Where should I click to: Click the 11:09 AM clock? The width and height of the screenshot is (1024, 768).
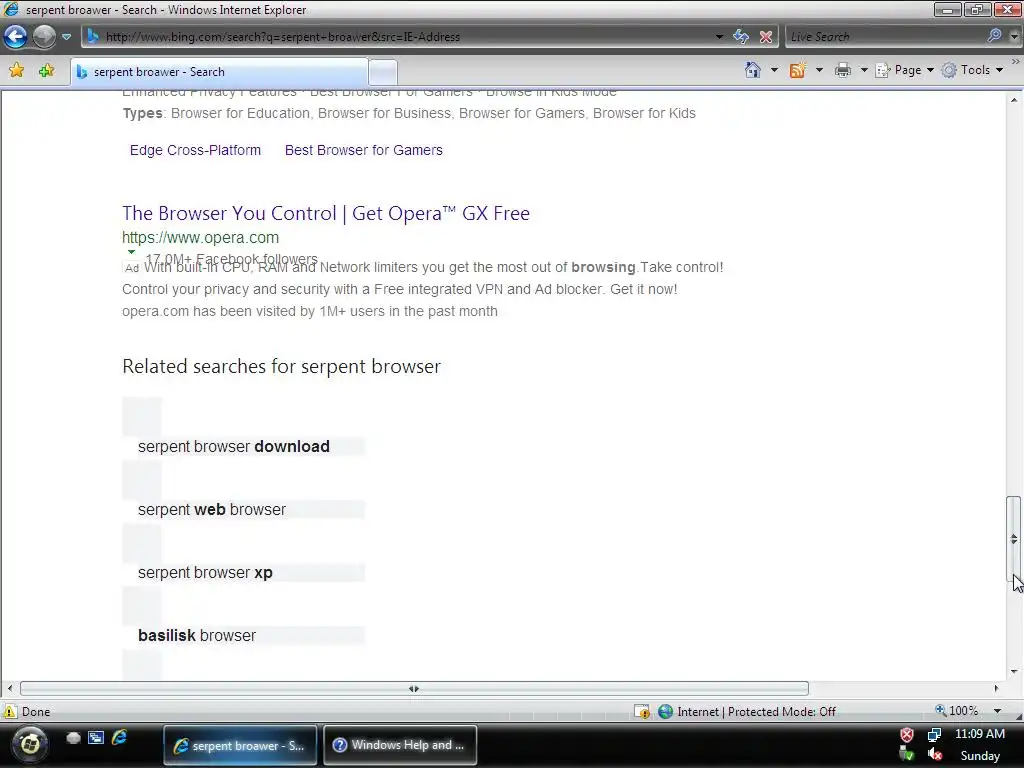[x=980, y=734]
